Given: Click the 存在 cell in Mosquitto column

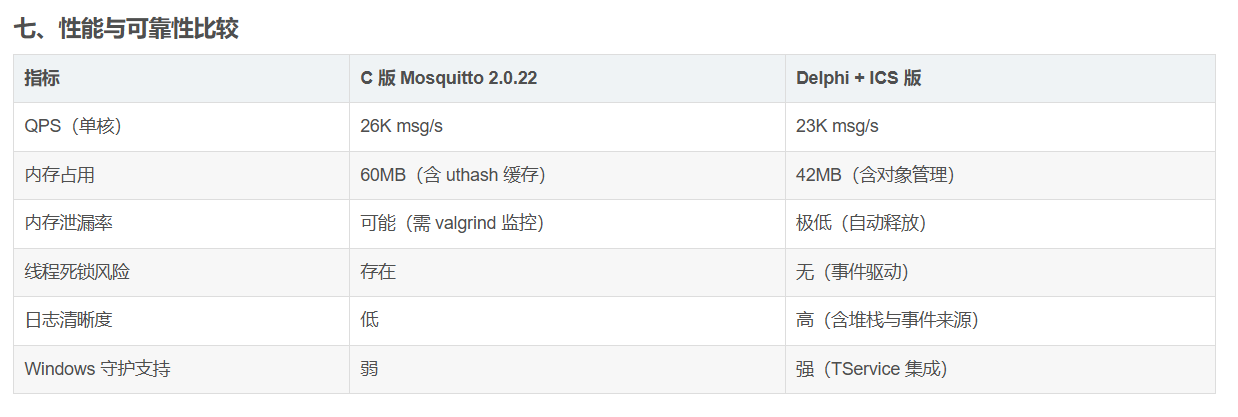Looking at the screenshot, I should pyautogui.click(x=378, y=272).
